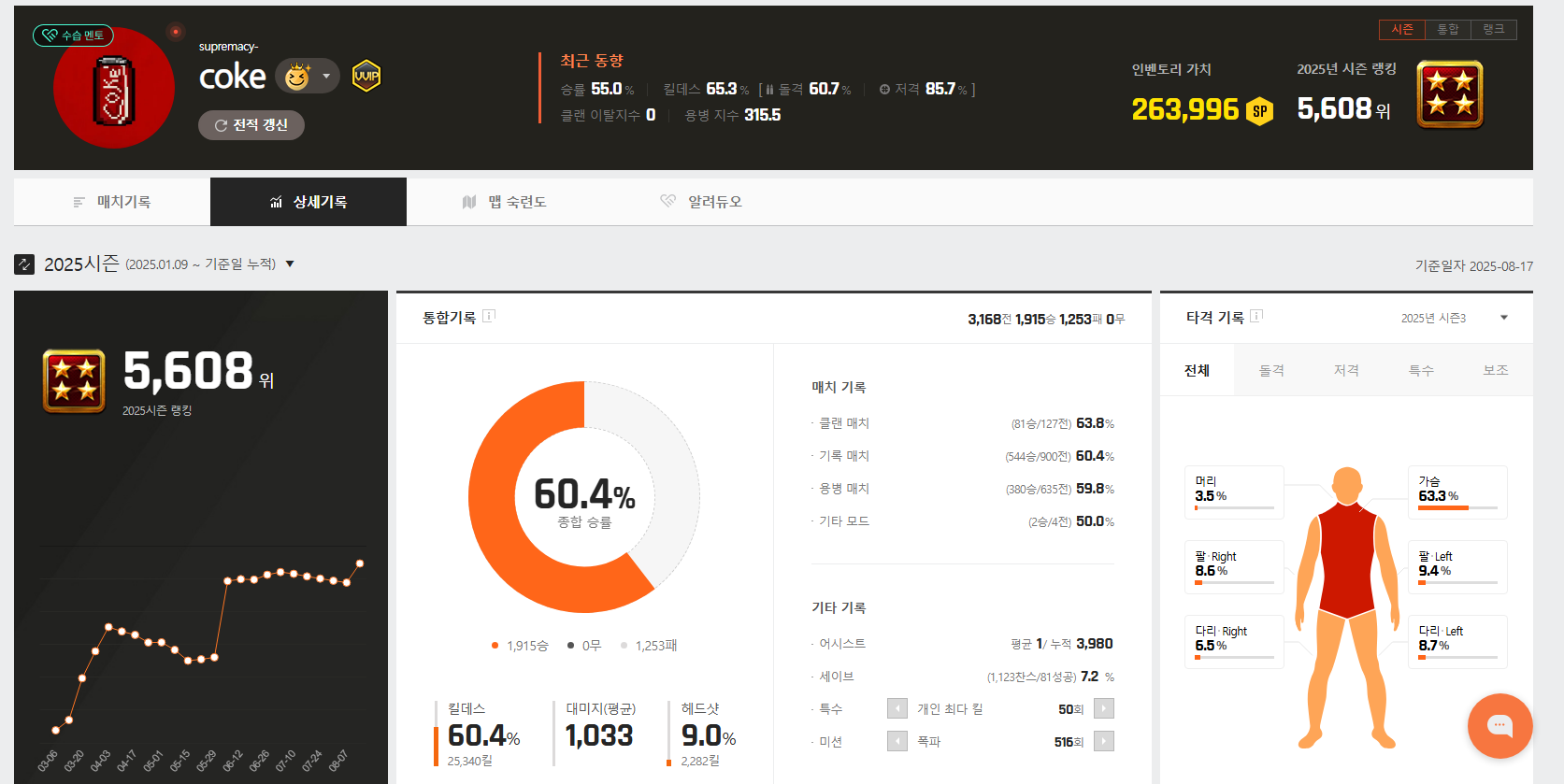Open the info icon beside 통합기록

pyautogui.click(x=489, y=316)
